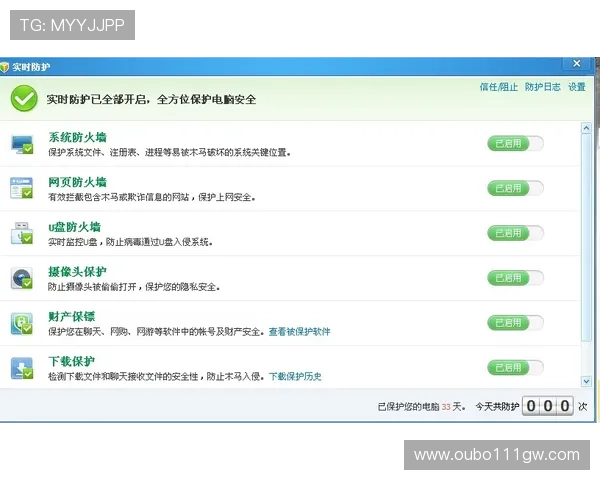Open the 防护日志 link

pos(543,87)
